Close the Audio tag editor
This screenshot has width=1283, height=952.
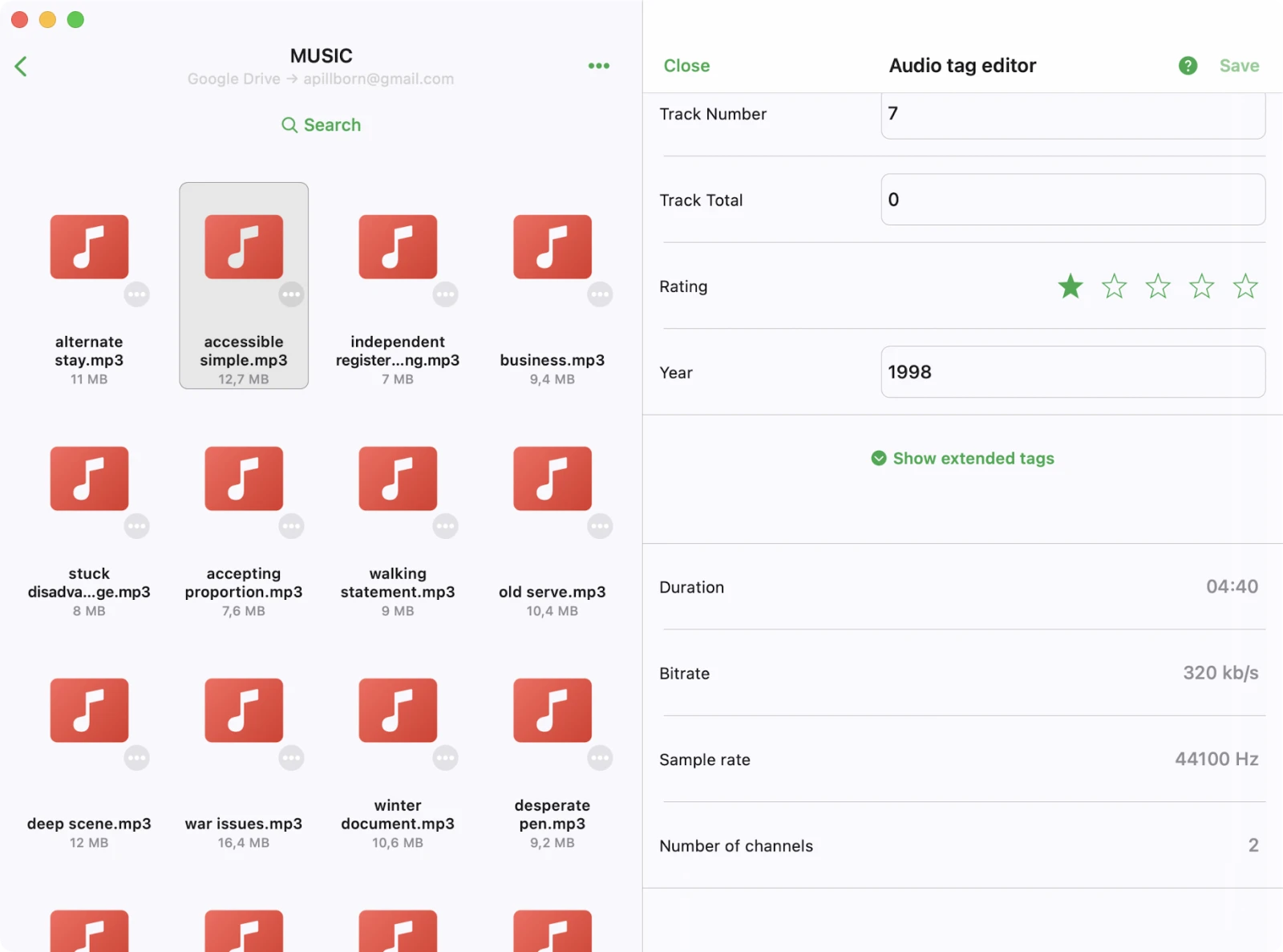[x=686, y=66]
